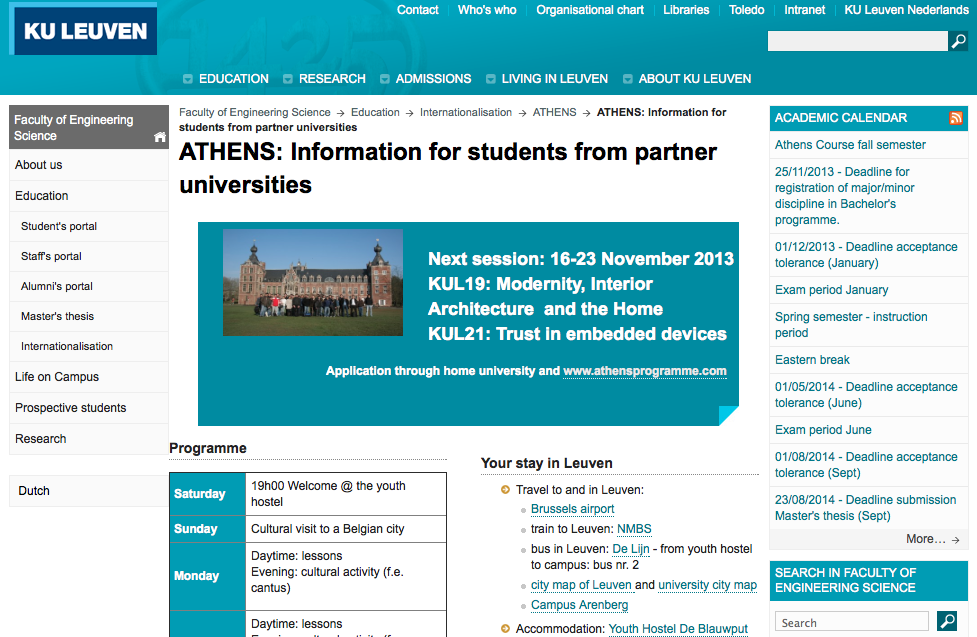The width and height of the screenshot is (977, 637).
Task: Click More… in the academic calendar
Action: 932,539
